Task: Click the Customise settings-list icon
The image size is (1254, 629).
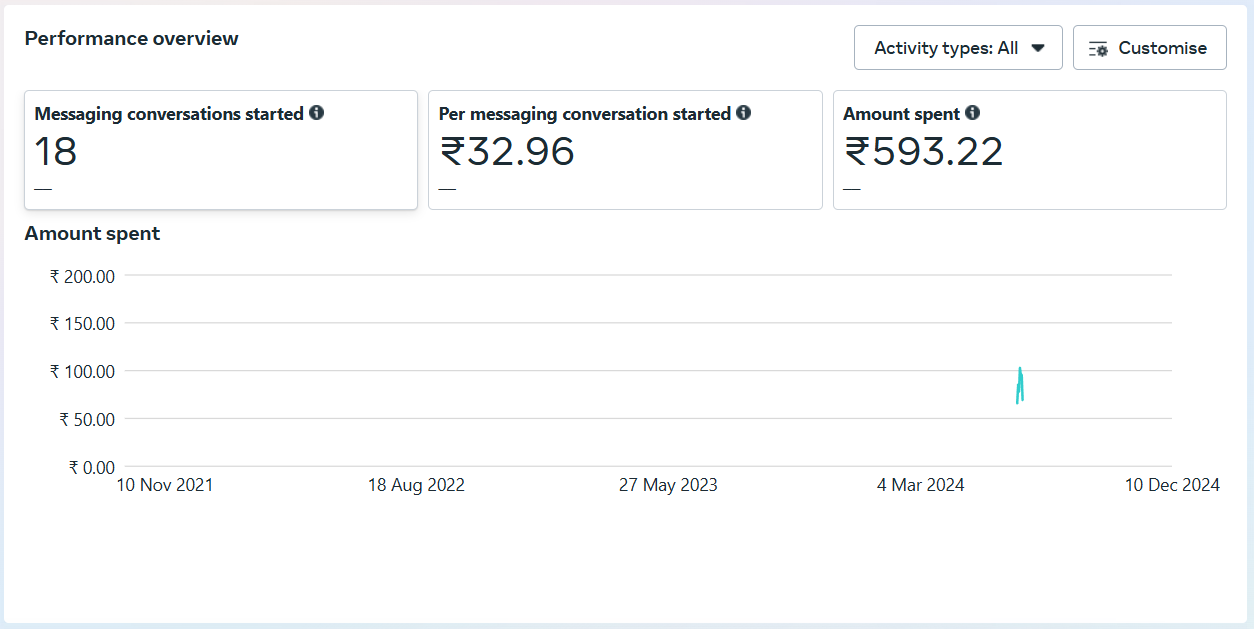Action: point(1098,49)
